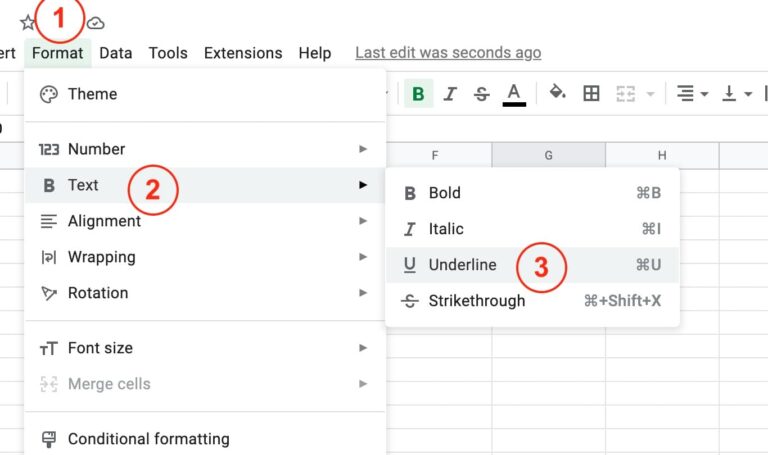Click the merge cells toolbar icon
The image size is (768, 455).
pos(625,94)
